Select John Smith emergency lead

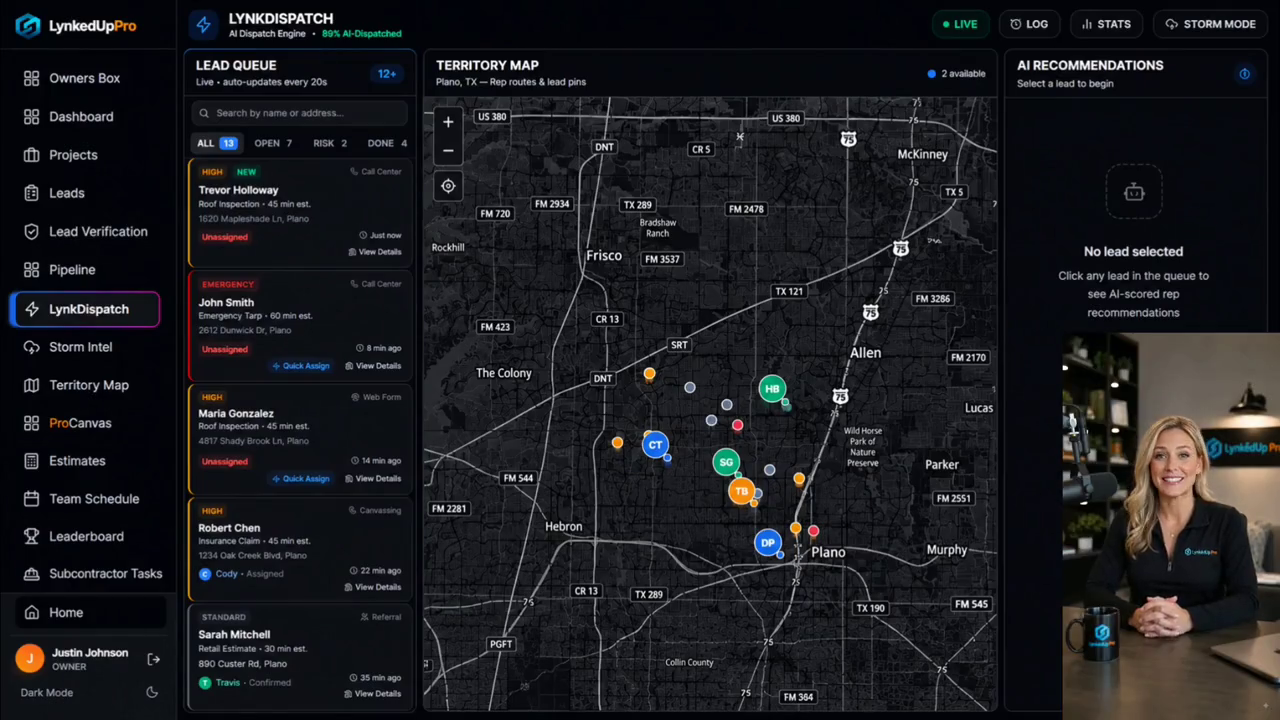pos(300,324)
